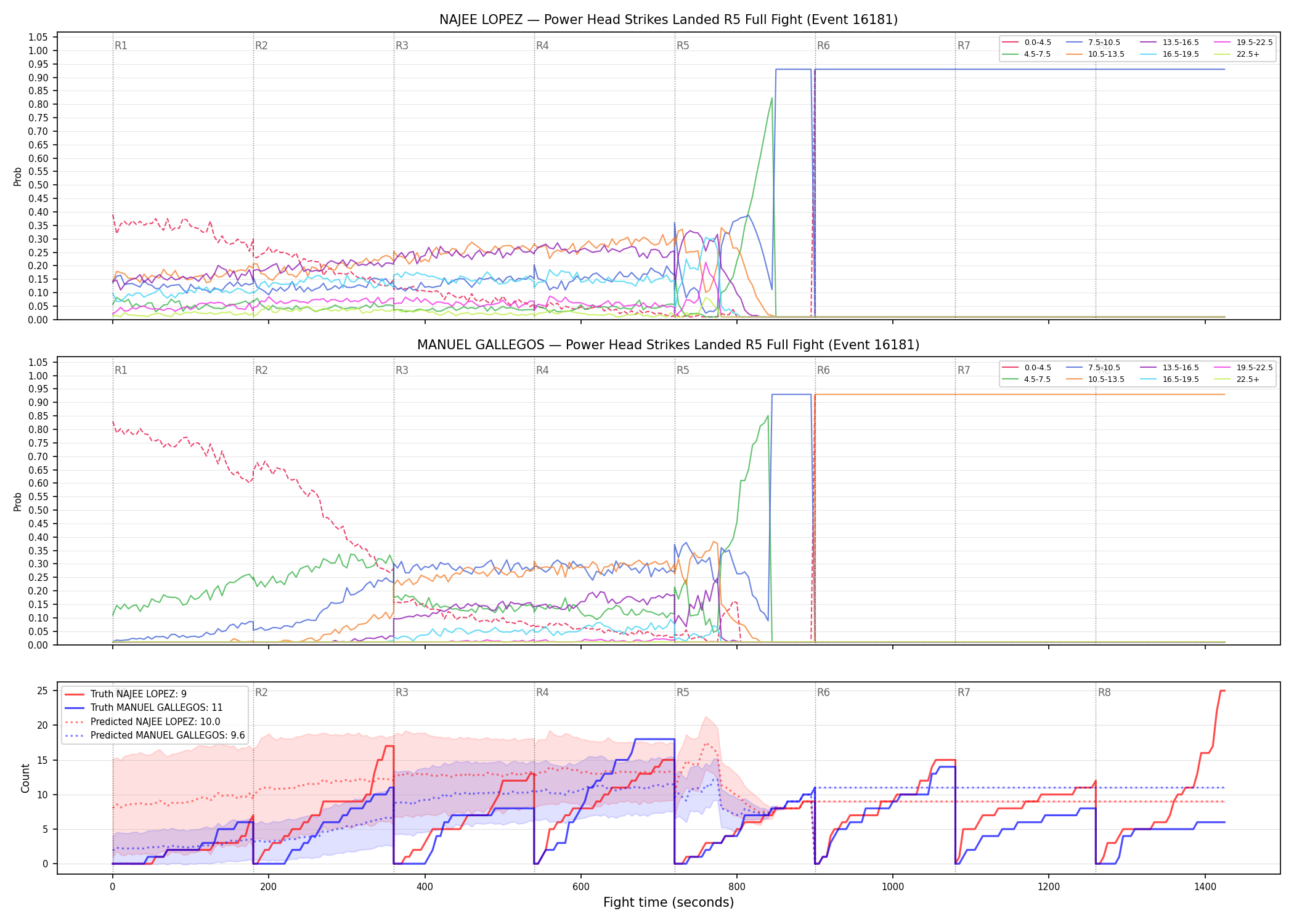Click the Count axis tick label 20
Viewport: 1294px width, 924px height.
[x=43, y=726]
